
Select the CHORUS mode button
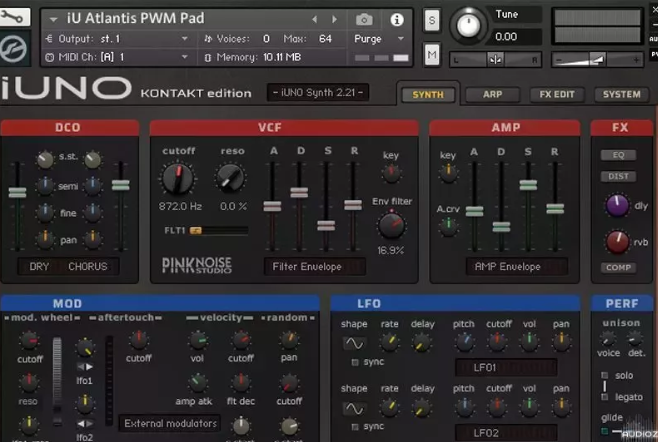point(88,267)
